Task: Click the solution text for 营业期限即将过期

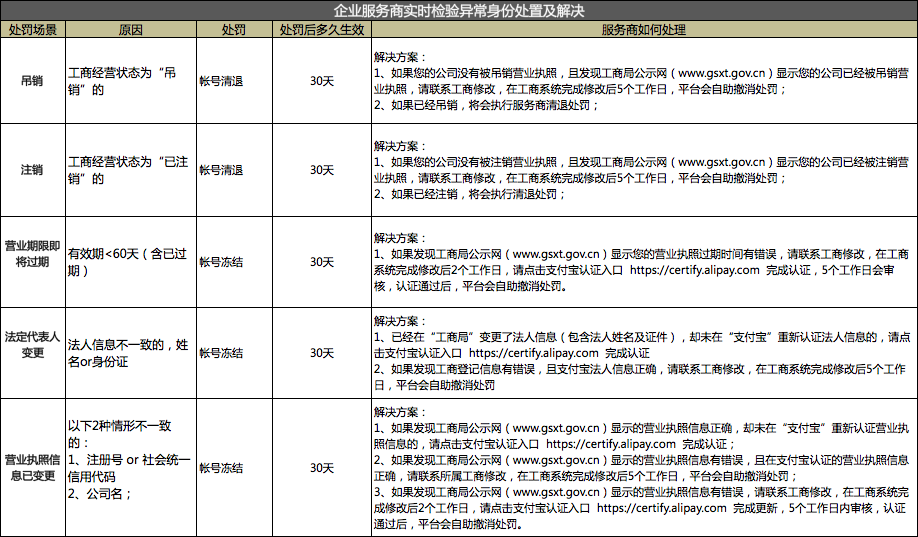Action: tap(641, 262)
